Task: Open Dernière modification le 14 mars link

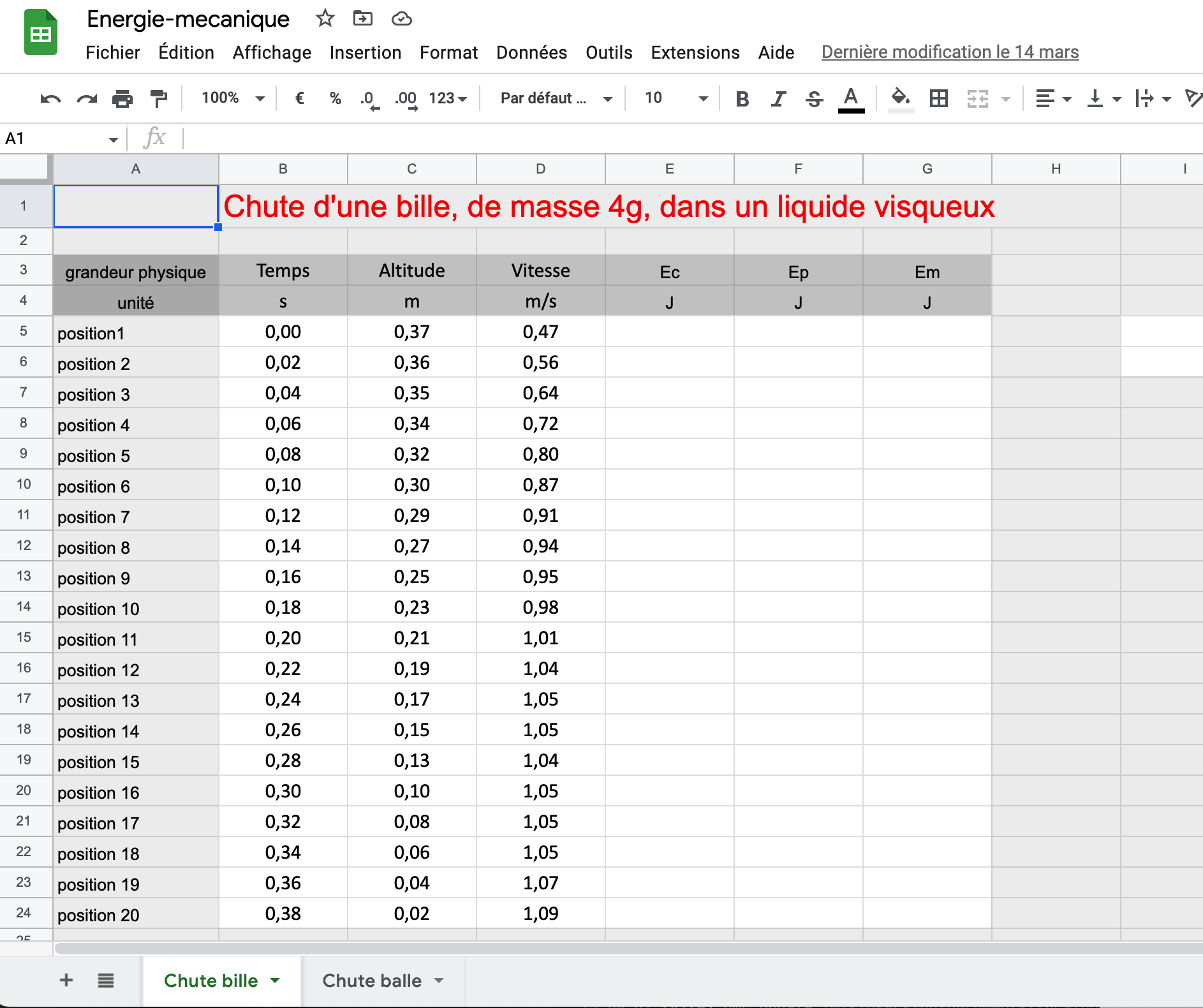Action: click(950, 52)
